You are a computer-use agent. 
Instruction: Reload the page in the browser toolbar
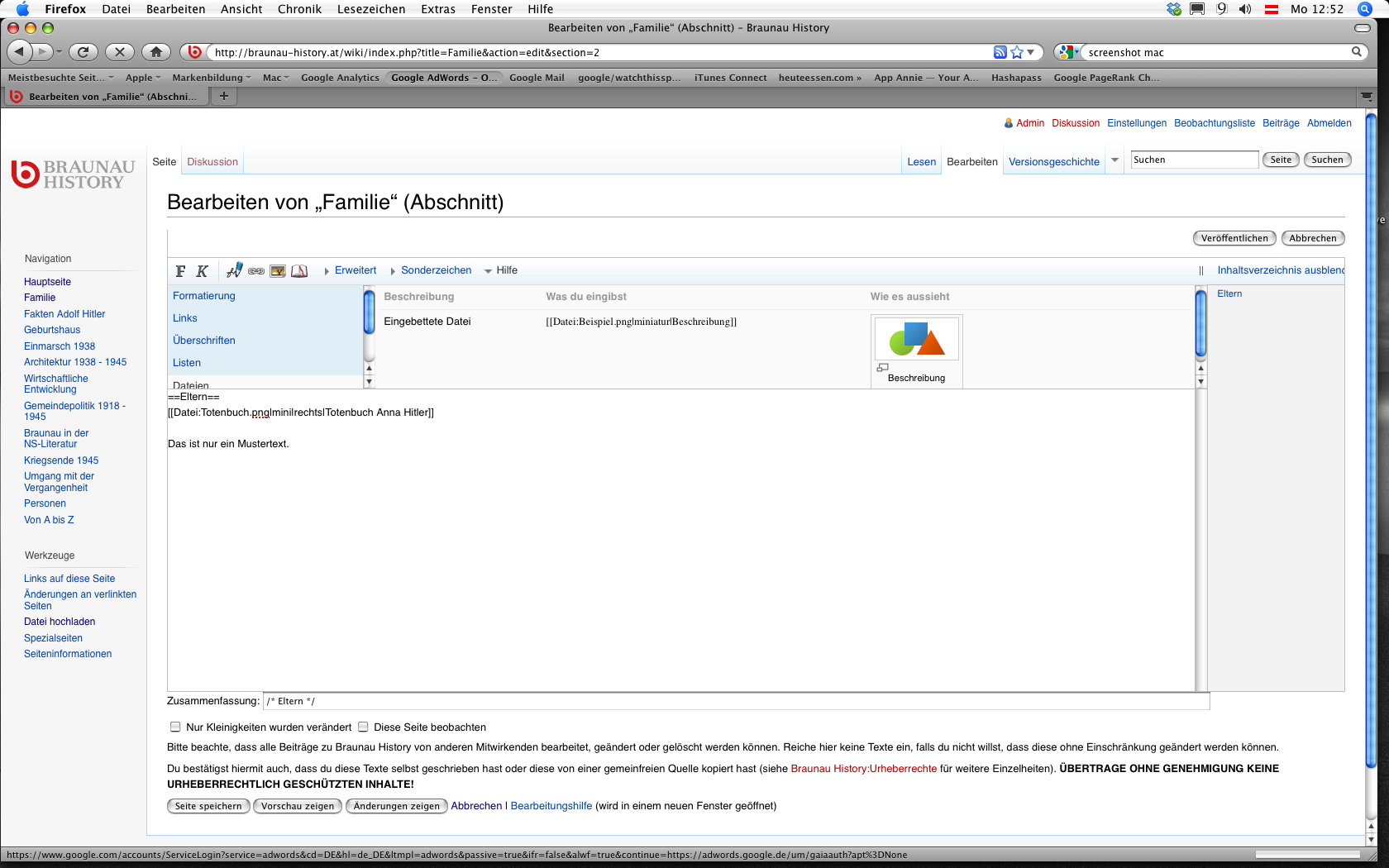(x=83, y=52)
